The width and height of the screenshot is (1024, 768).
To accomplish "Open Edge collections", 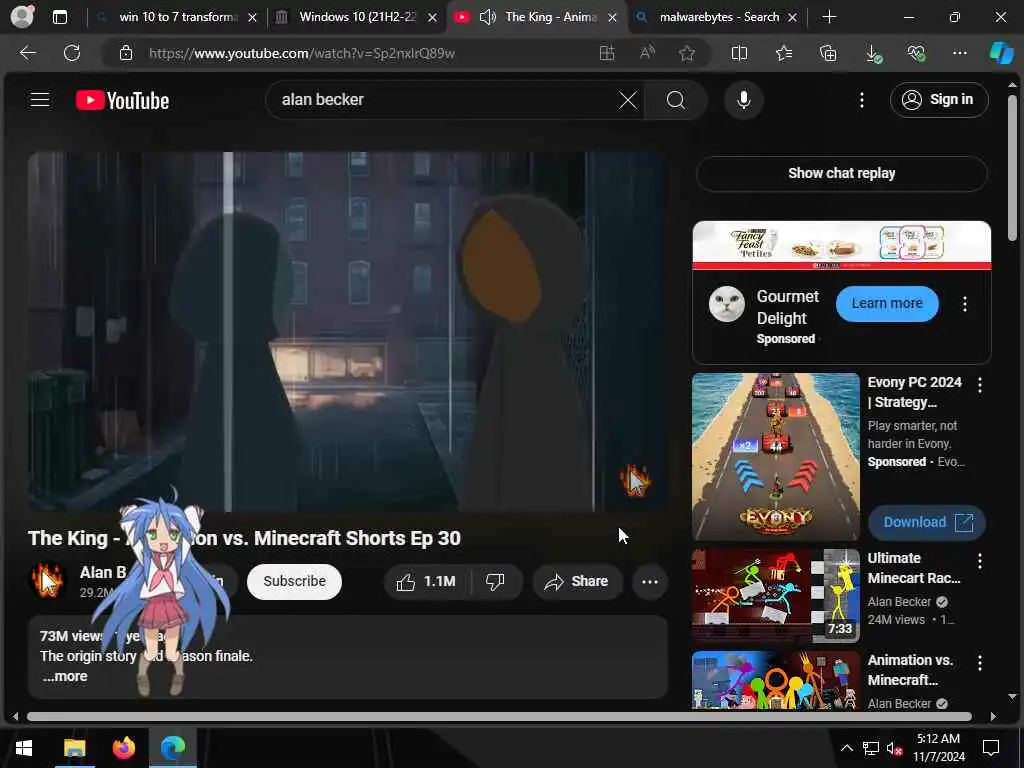I will [x=828, y=53].
